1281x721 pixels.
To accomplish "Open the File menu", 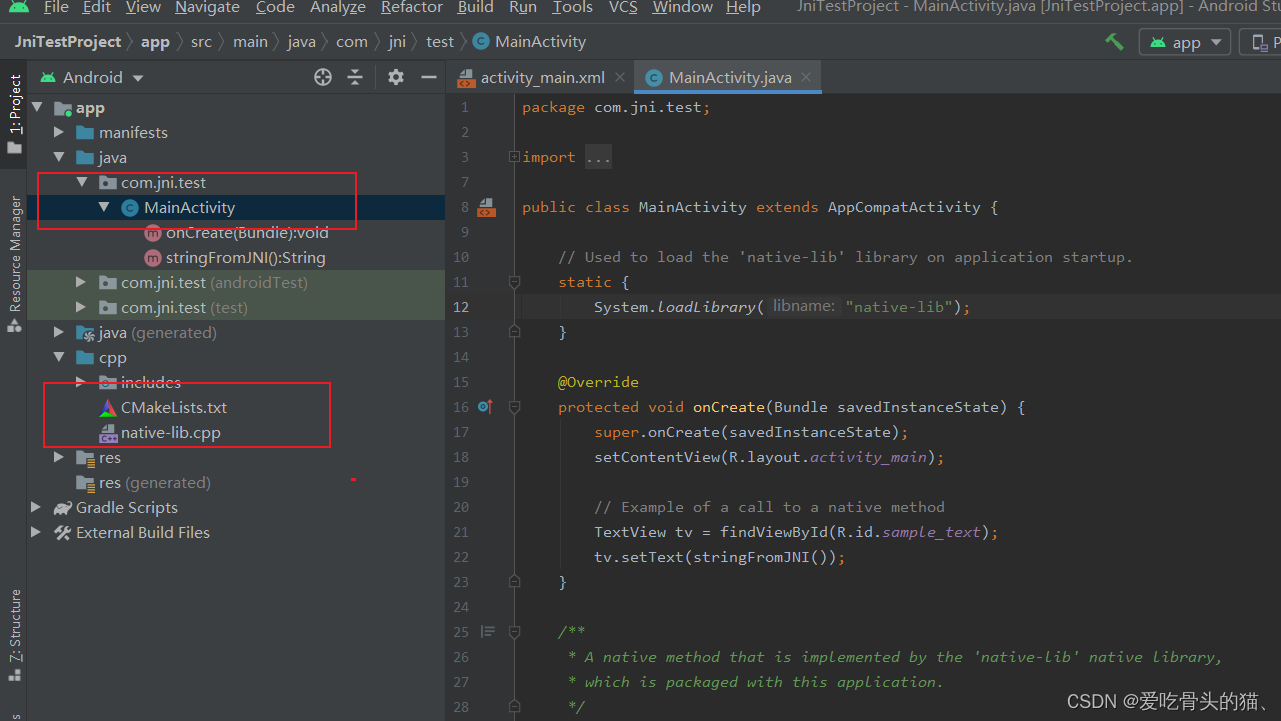I will pos(56,7).
